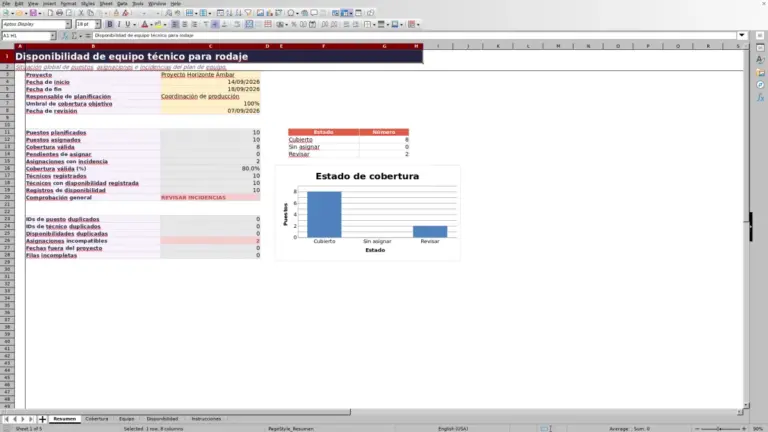Viewport: 768px width, 432px height.
Task: Click the Cut scissors icon
Action: point(81,13)
